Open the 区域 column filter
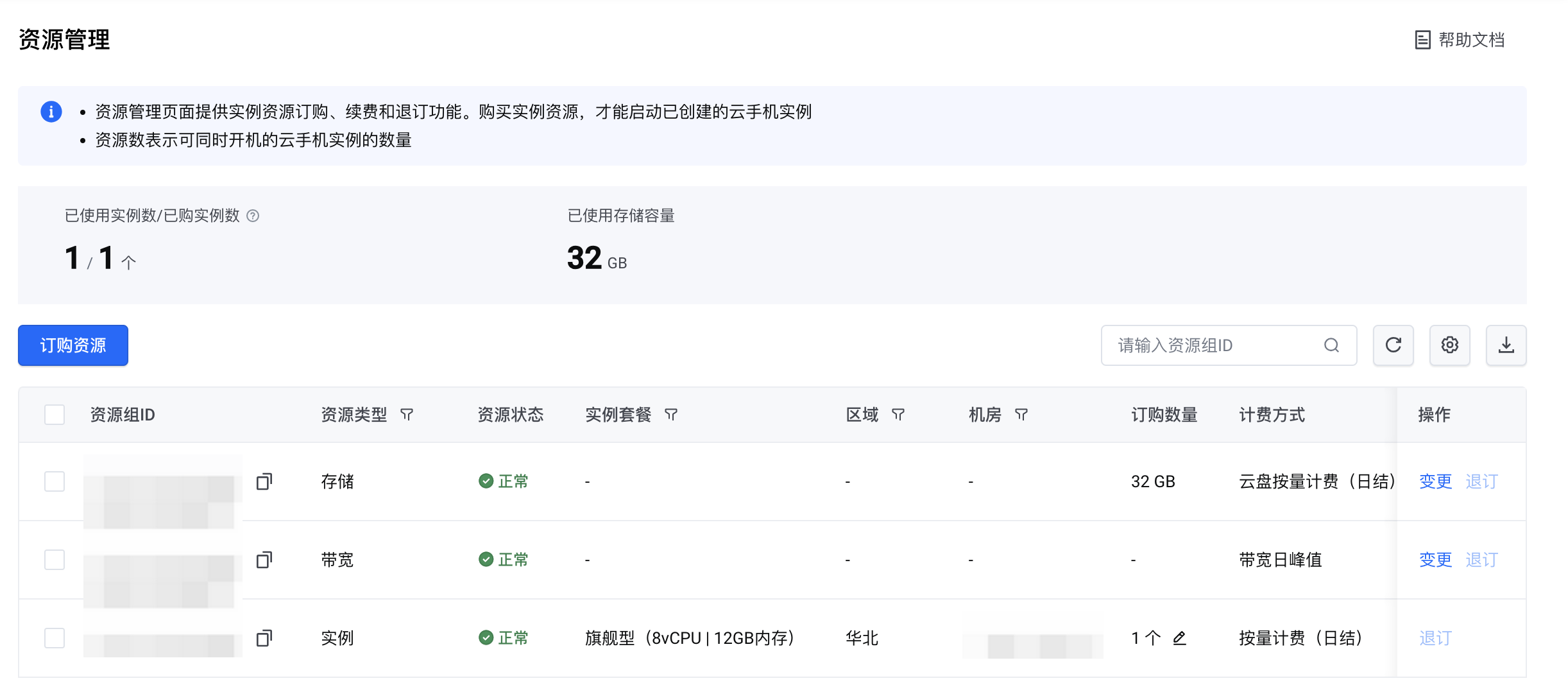Image resolution: width=1568 pixels, height=692 pixels. (x=898, y=415)
